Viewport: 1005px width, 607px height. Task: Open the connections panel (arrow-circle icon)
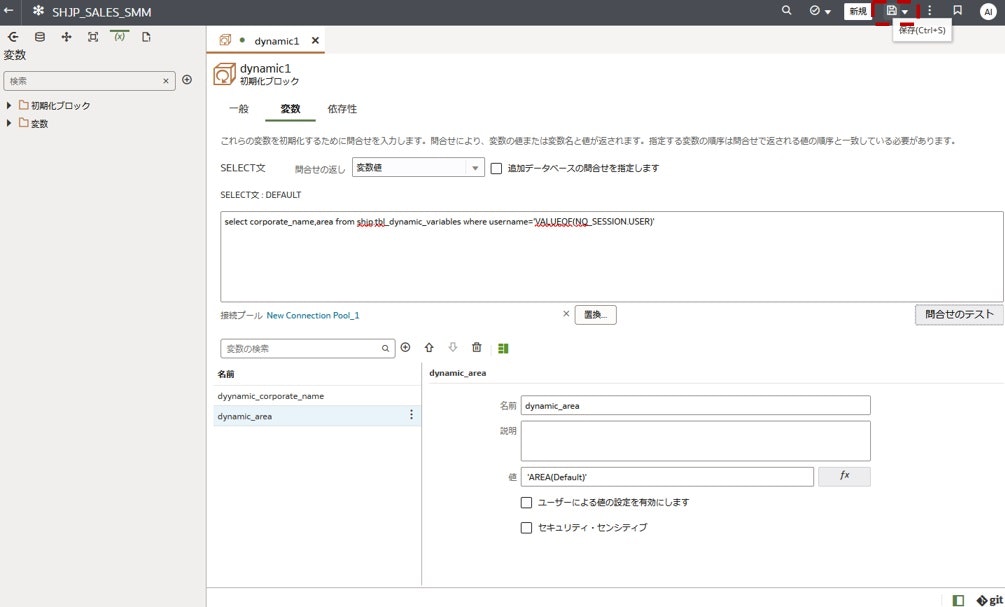coord(13,37)
